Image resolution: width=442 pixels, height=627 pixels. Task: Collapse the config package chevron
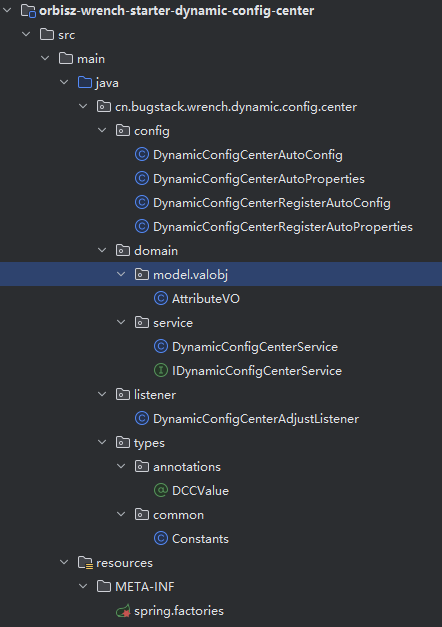tap(102, 130)
